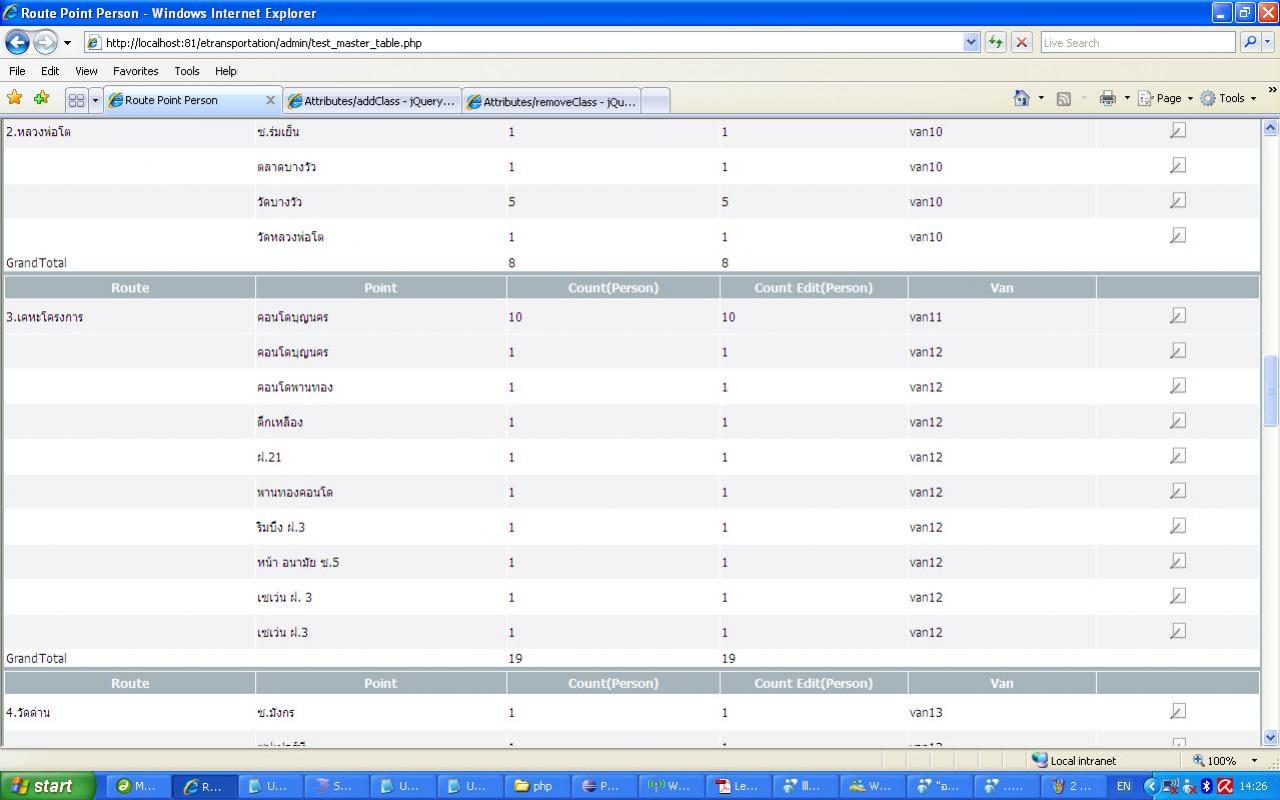This screenshot has width=1280, height=800.
Task: Click edit icon for ฝ.21 row
Action: [1178, 456]
